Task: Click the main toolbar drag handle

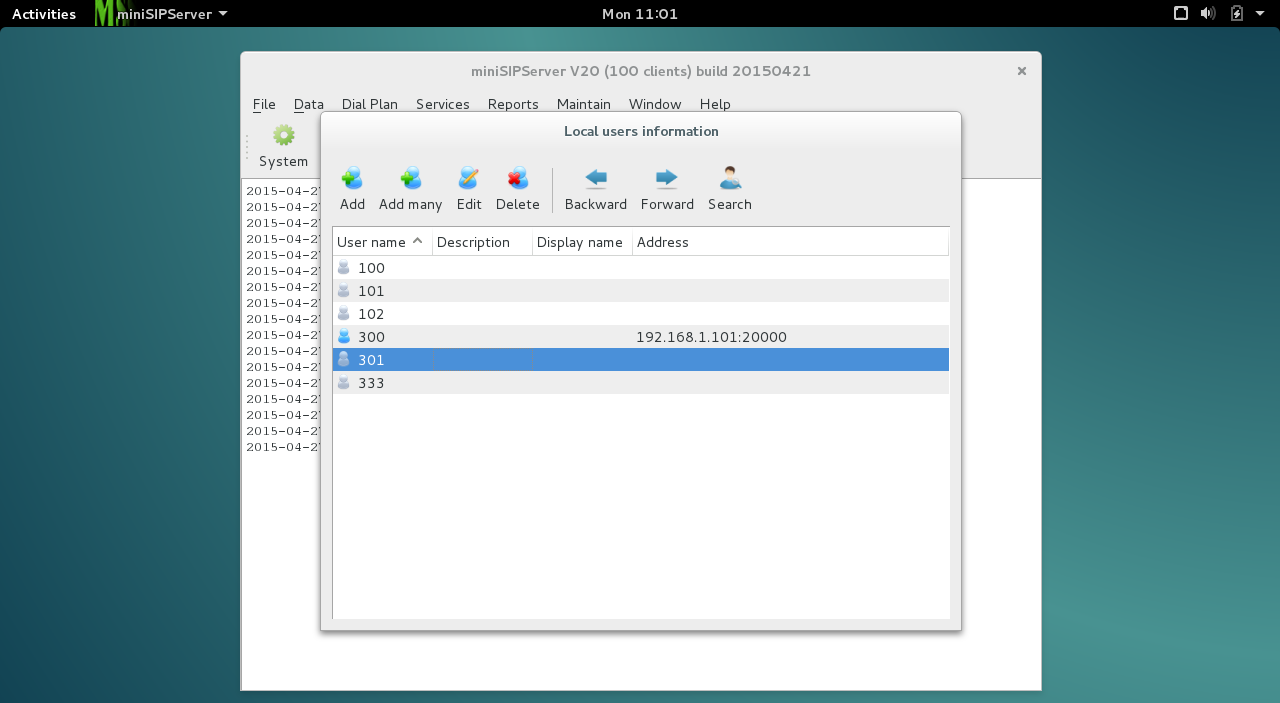Action: [x=247, y=147]
